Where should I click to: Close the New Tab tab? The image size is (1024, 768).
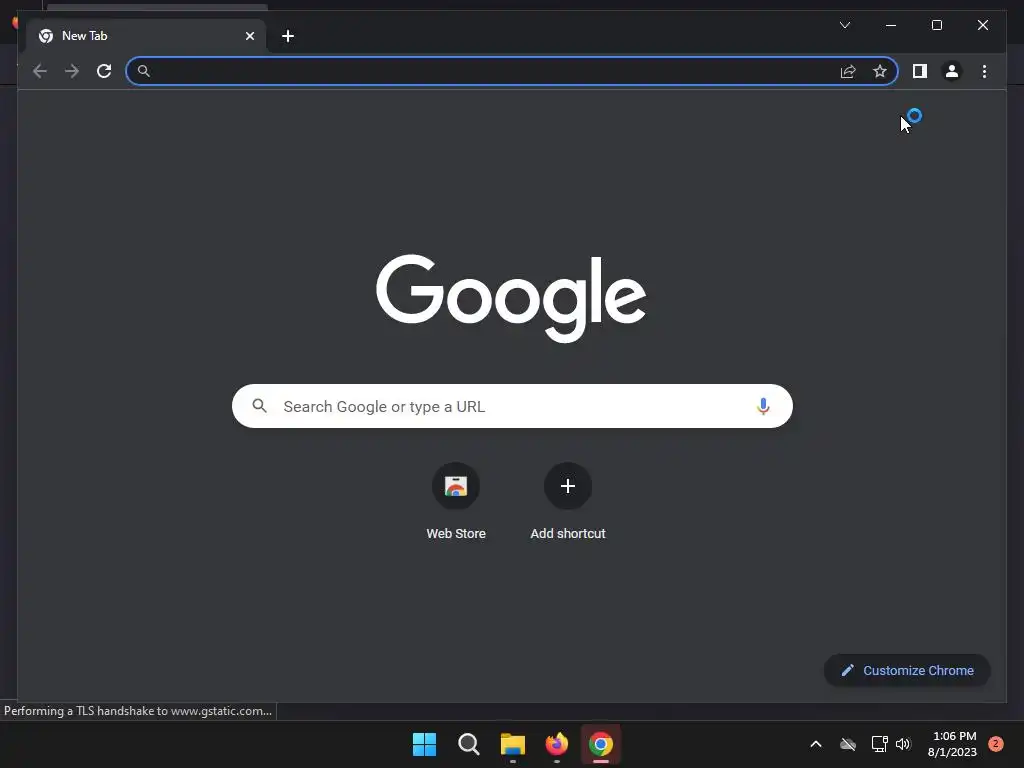(249, 36)
